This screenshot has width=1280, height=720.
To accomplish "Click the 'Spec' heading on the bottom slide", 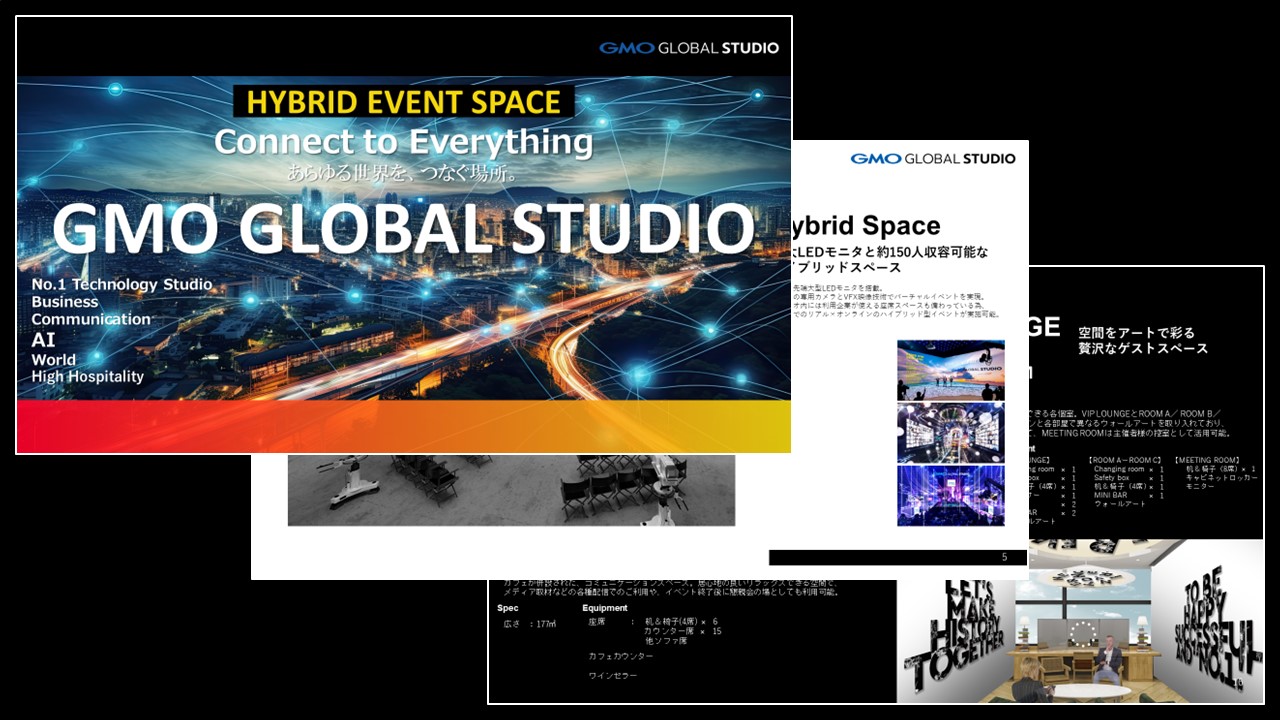I will (x=508, y=608).
